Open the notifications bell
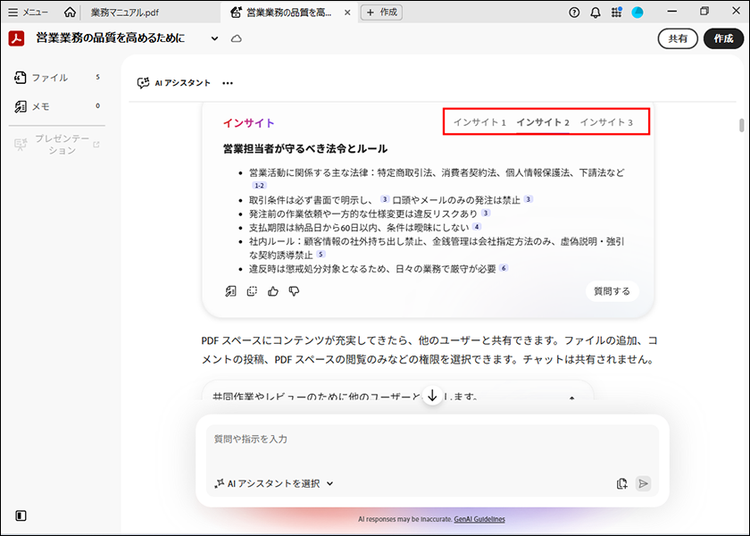 click(x=596, y=12)
